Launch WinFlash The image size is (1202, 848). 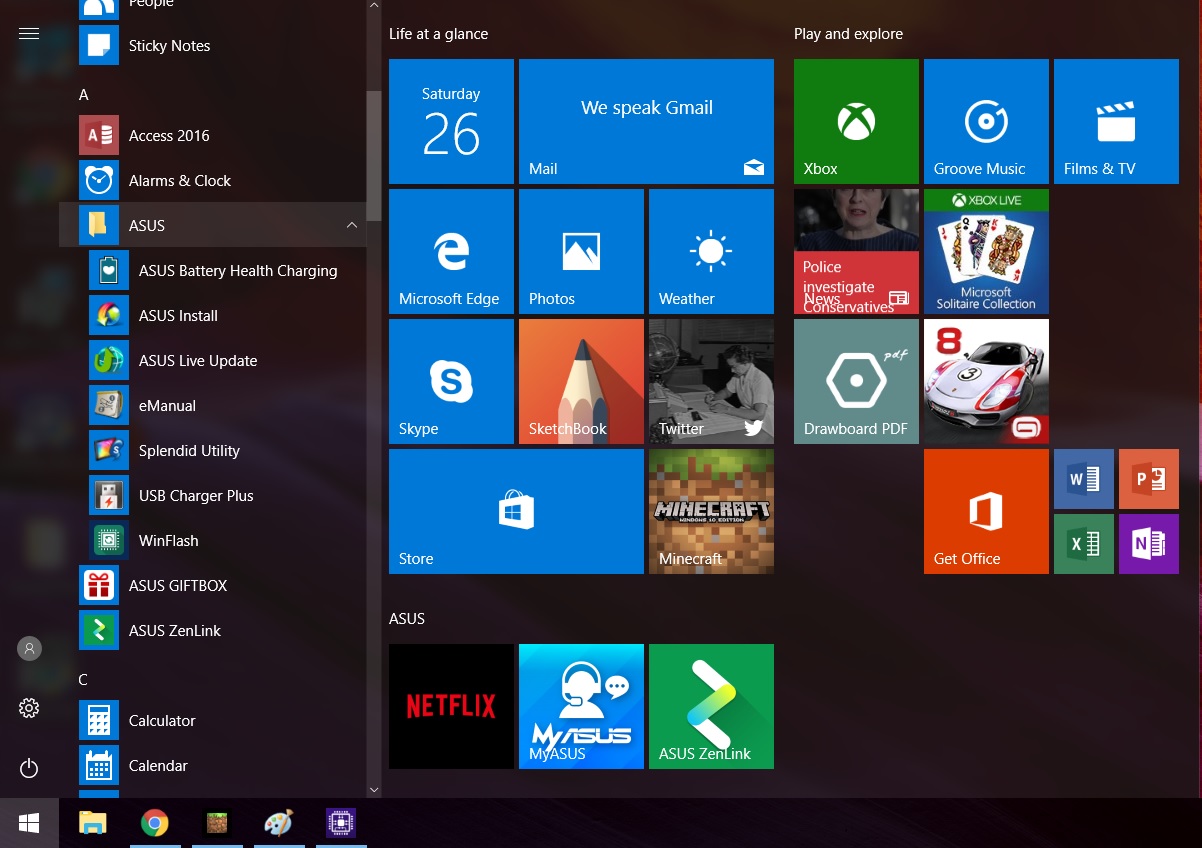(213, 540)
